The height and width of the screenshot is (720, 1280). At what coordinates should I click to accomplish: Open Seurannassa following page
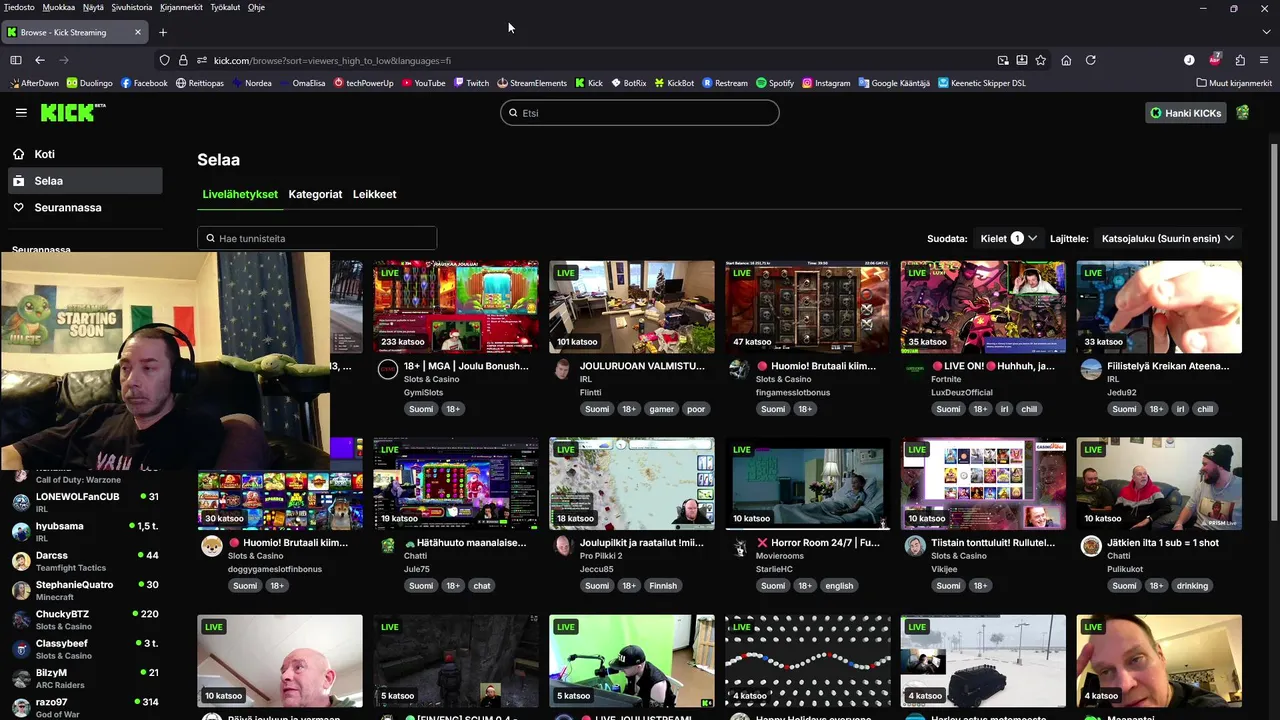pyautogui.click(x=84, y=207)
